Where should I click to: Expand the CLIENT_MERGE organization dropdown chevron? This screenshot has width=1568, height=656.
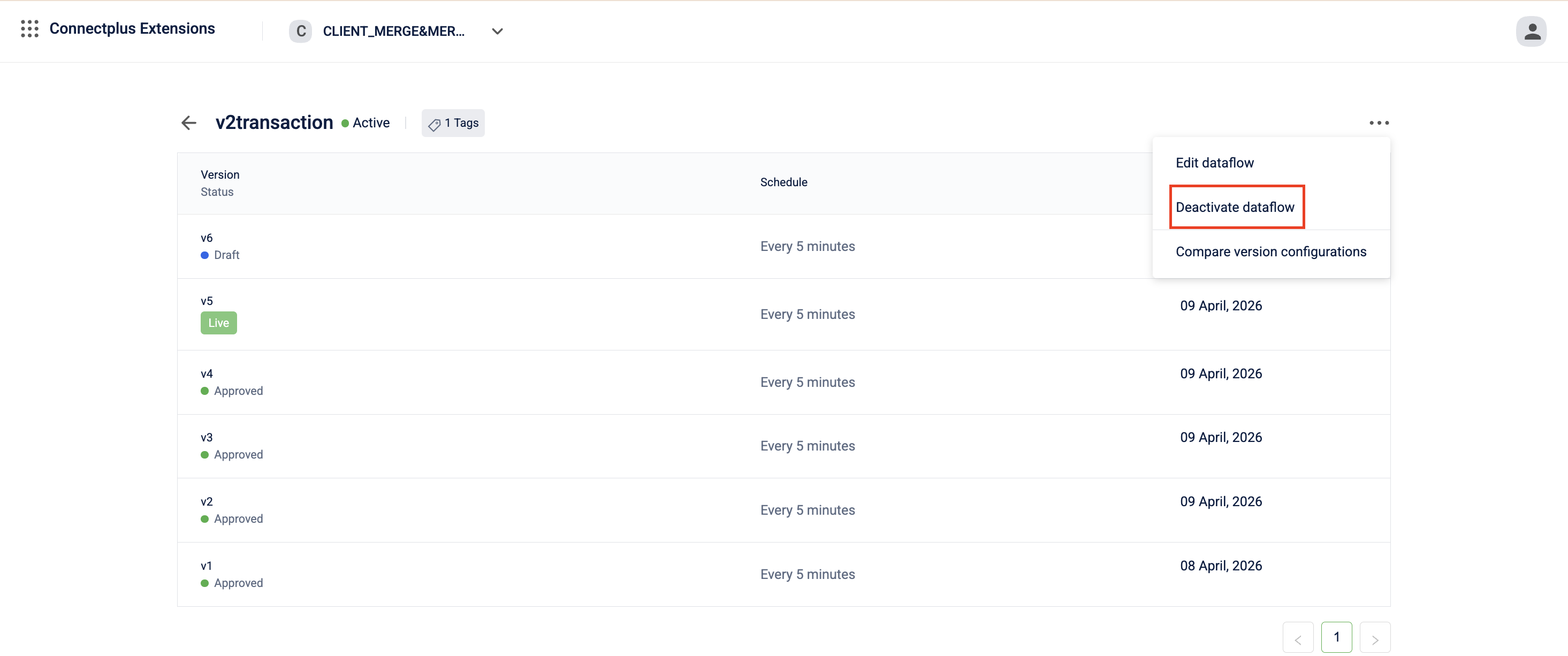[497, 31]
